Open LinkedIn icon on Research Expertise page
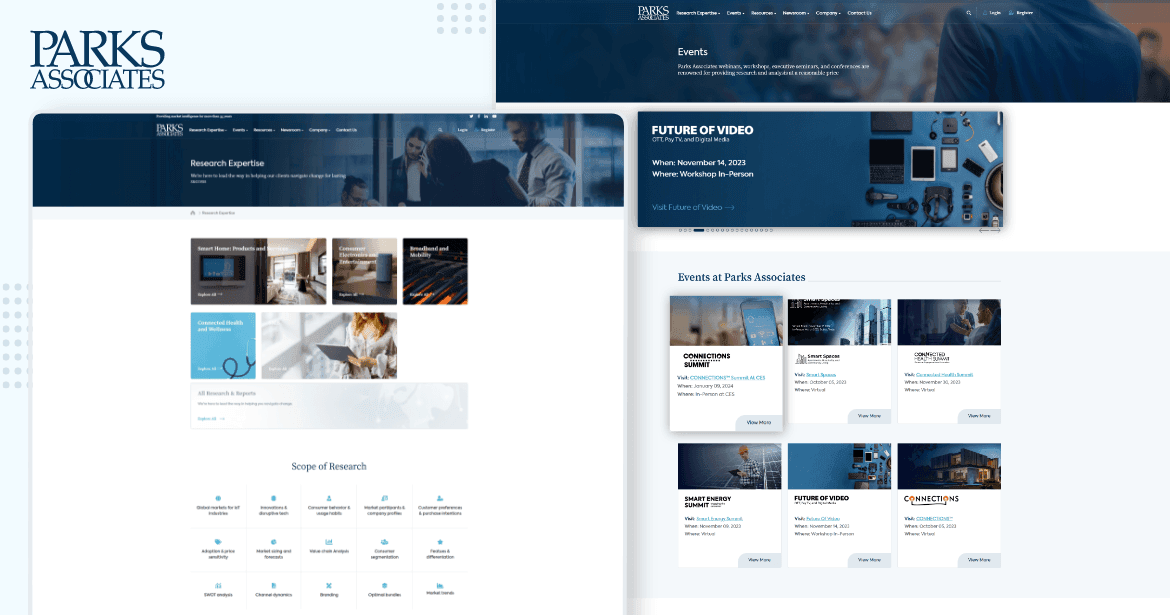The image size is (1170, 615). pyautogui.click(x=486, y=116)
